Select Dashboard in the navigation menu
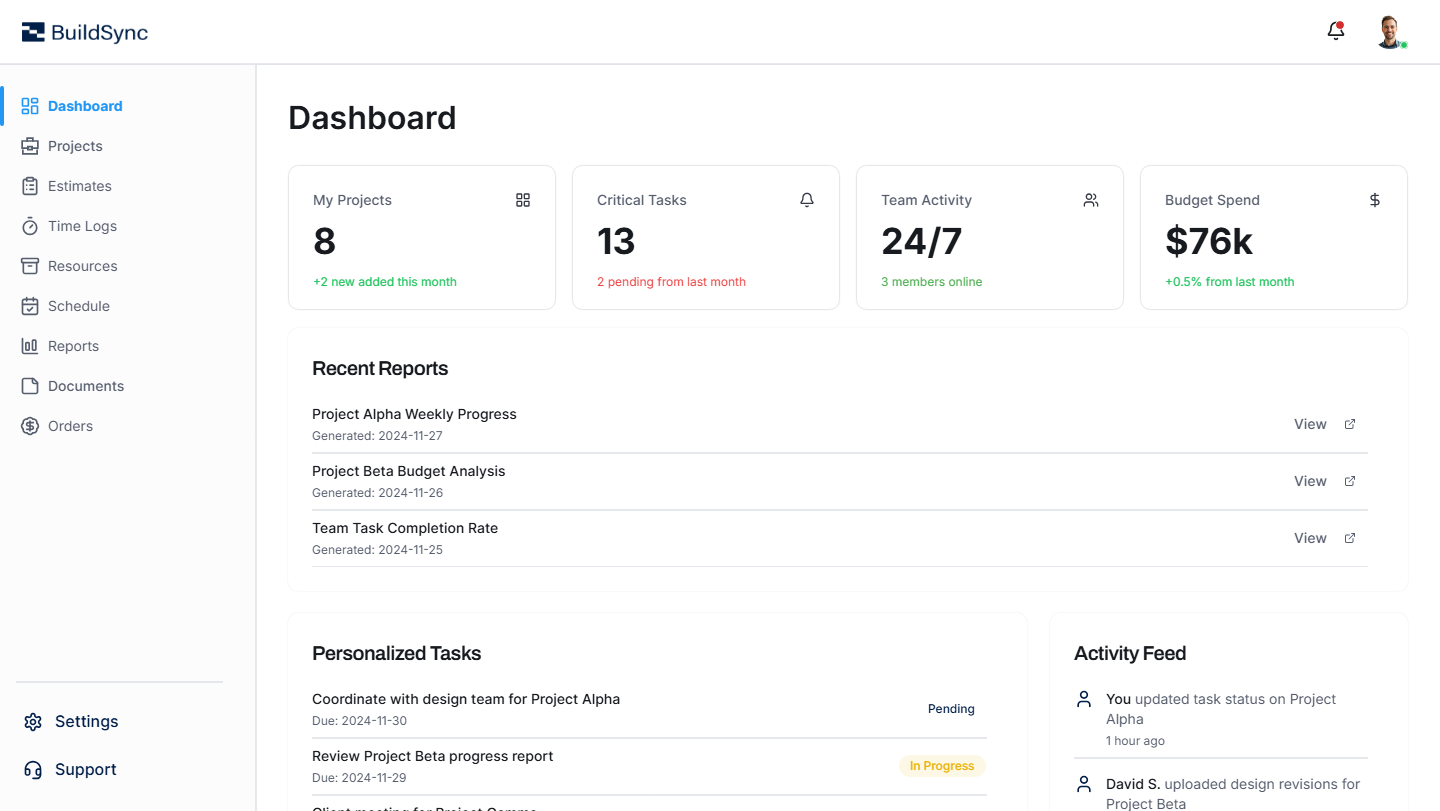Viewport: 1440px width, 811px height. [x=84, y=105]
